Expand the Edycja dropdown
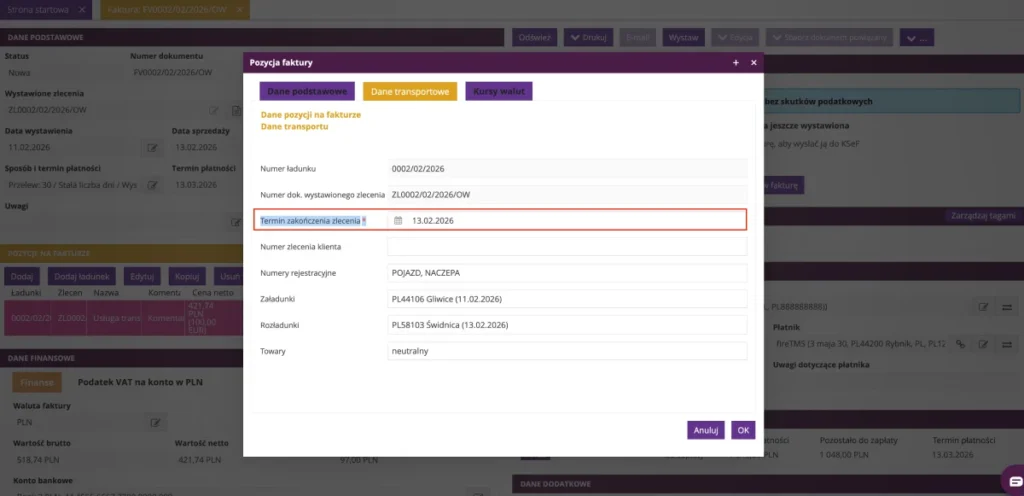This screenshot has height=496, width=1024. pyautogui.click(x=735, y=37)
